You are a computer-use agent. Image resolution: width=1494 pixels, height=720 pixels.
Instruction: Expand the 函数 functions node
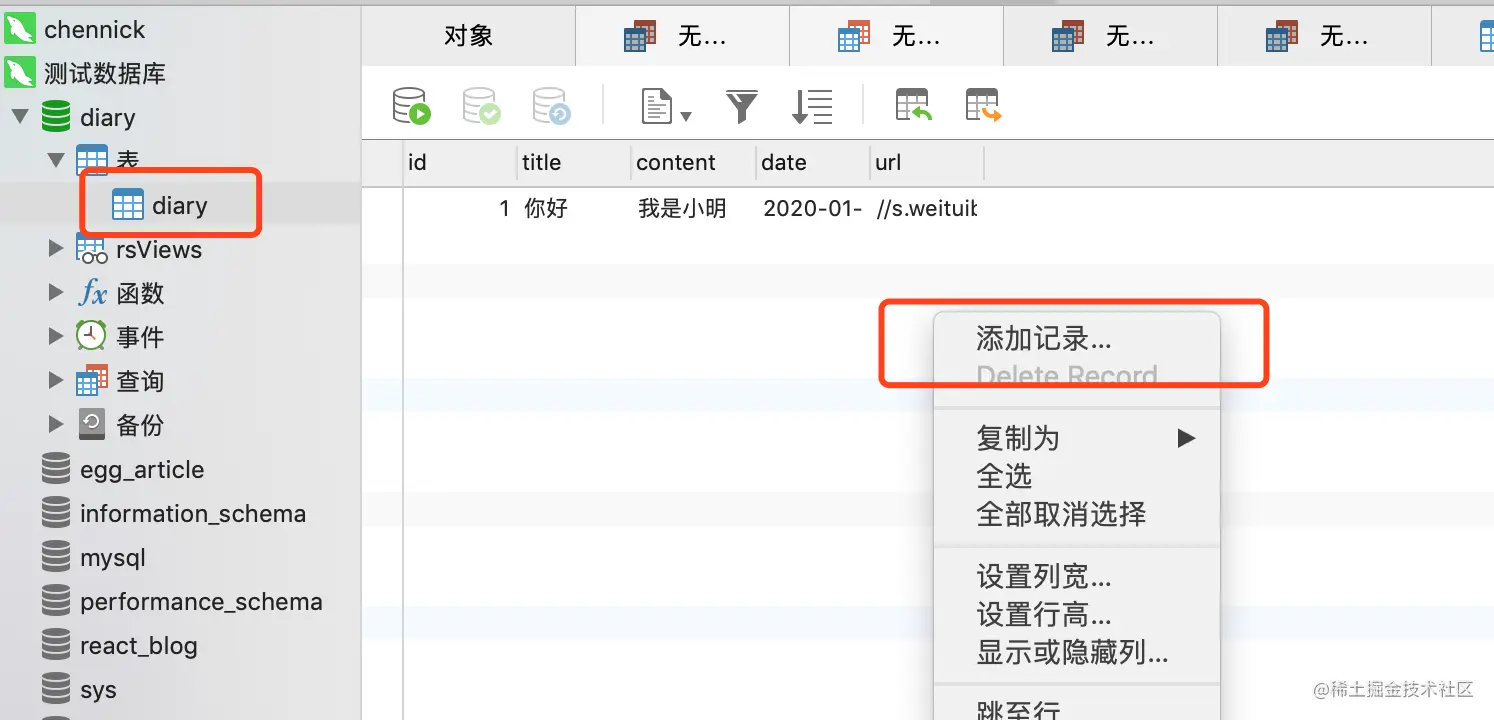(x=56, y=293)
